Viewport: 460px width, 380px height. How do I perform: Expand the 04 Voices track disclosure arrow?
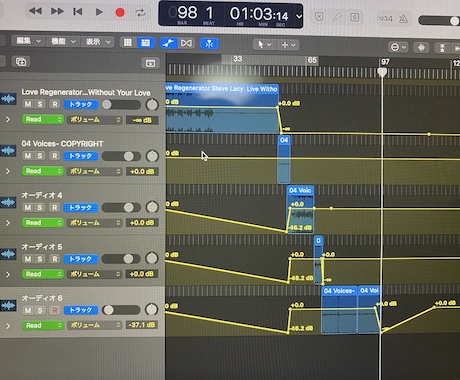pos(8,171)
